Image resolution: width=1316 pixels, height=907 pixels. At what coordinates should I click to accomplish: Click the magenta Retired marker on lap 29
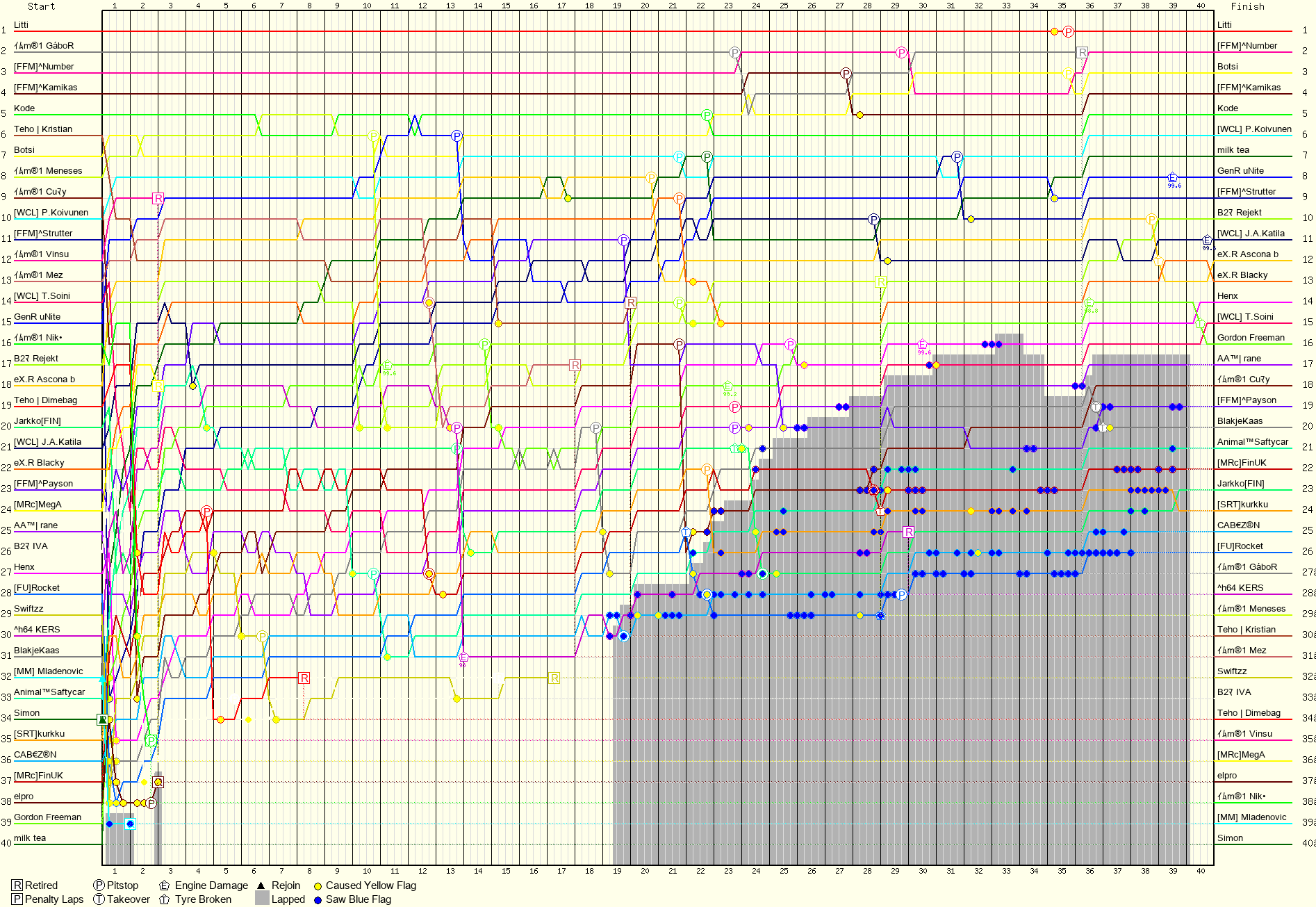point(908,532)
